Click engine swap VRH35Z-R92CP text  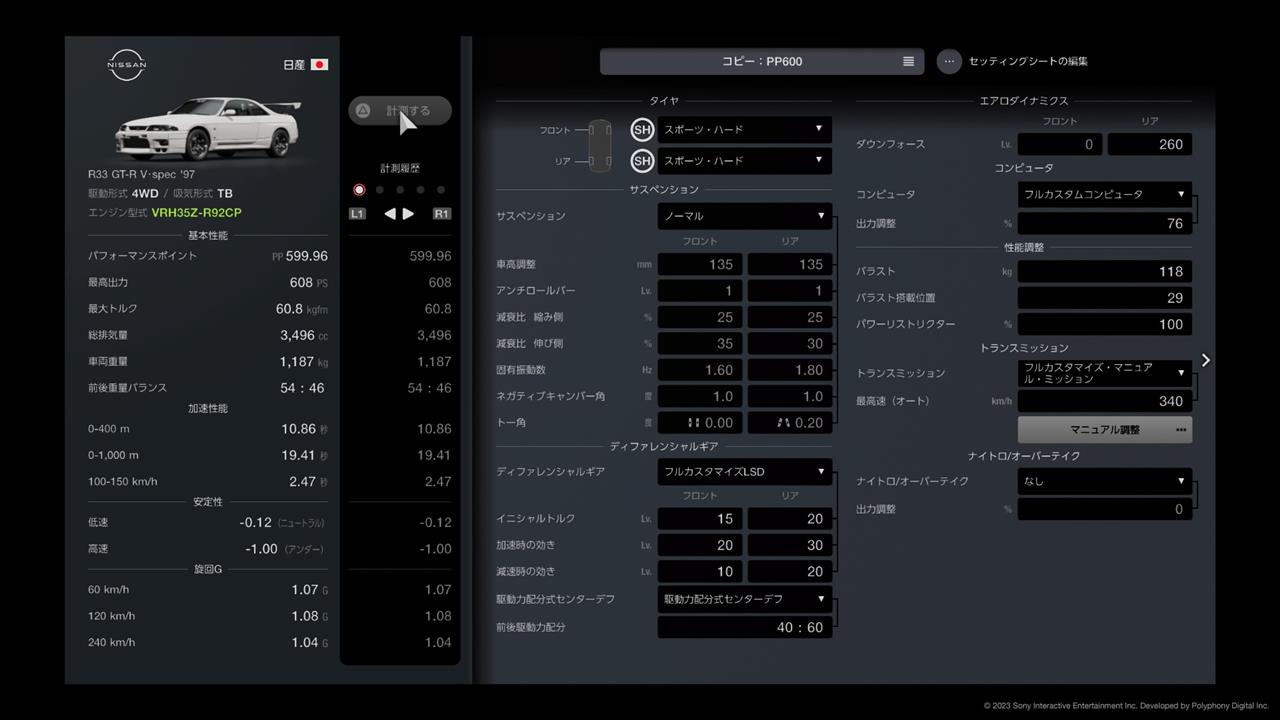point(196,213)
